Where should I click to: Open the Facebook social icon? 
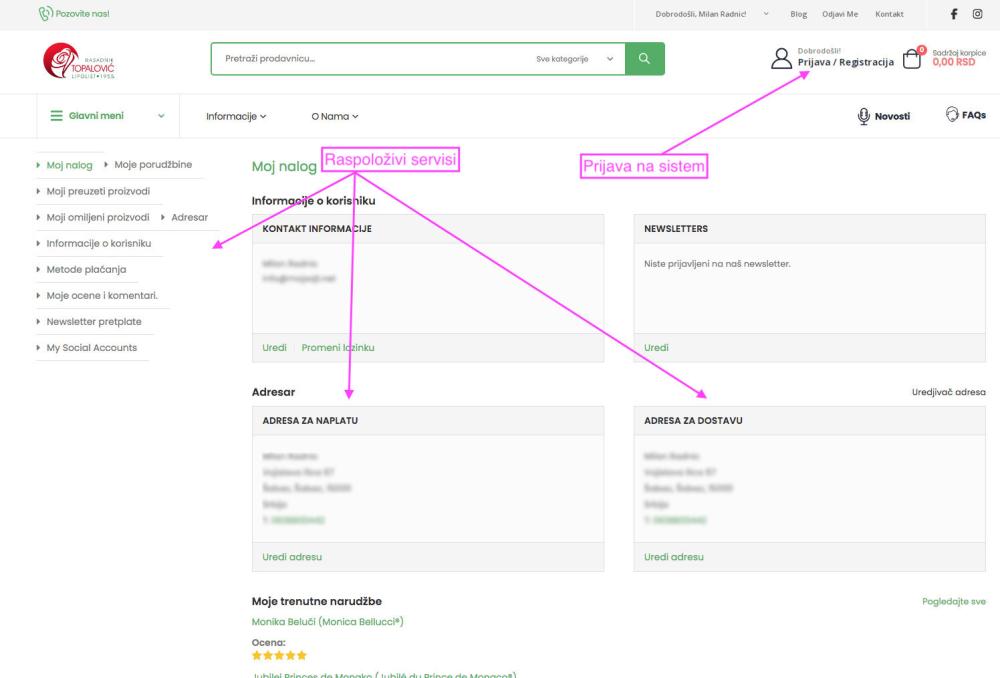[x=953, y=14]
